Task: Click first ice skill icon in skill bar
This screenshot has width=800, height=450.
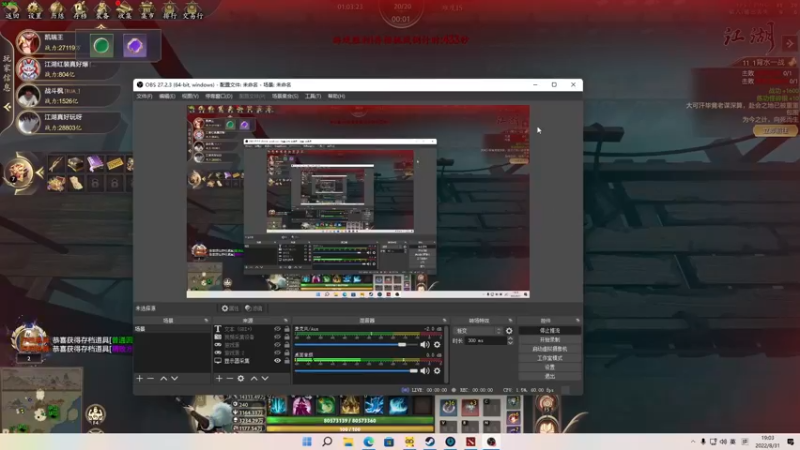Action: [278, 406]
